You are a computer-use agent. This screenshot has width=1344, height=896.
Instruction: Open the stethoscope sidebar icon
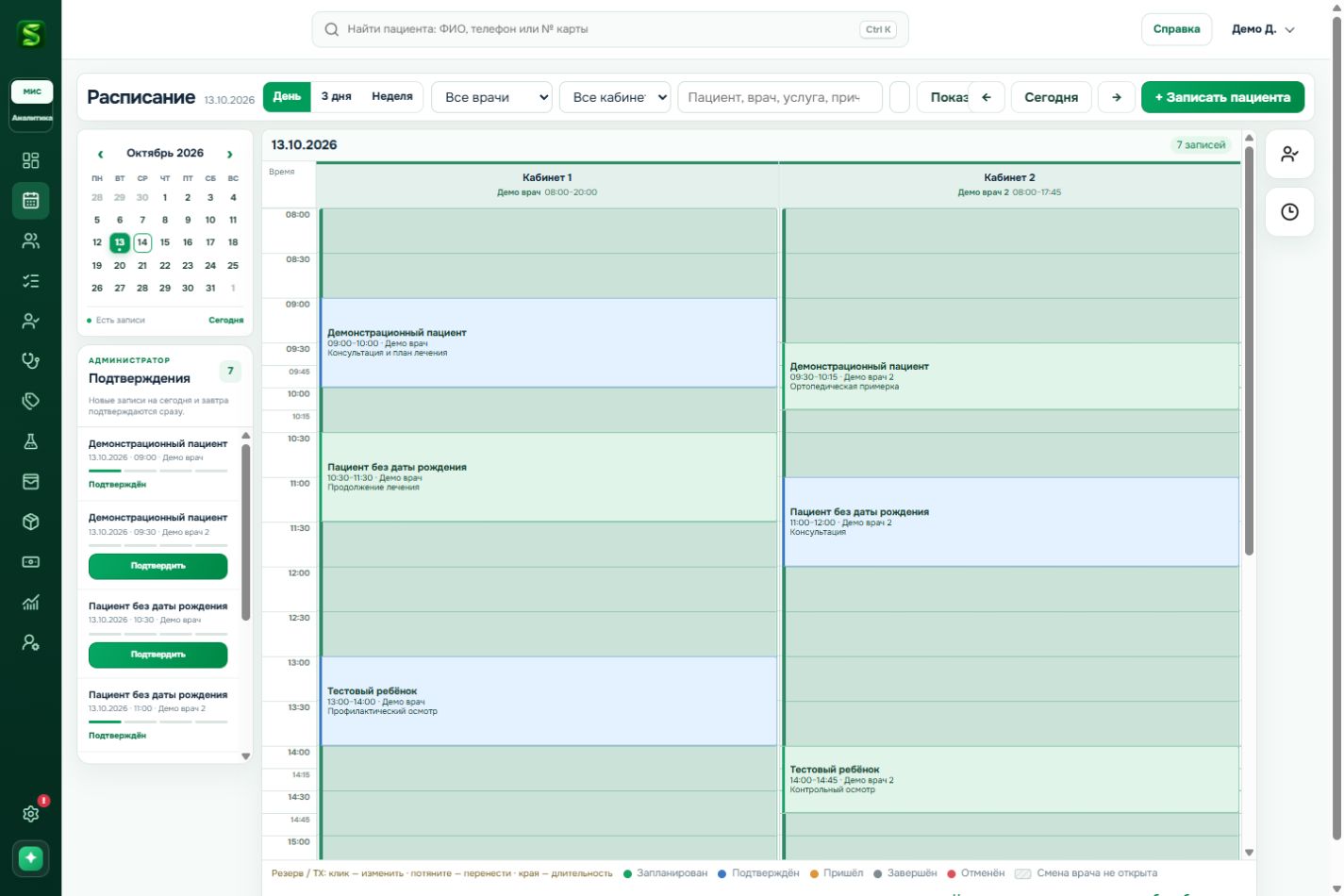pos(30,360)
